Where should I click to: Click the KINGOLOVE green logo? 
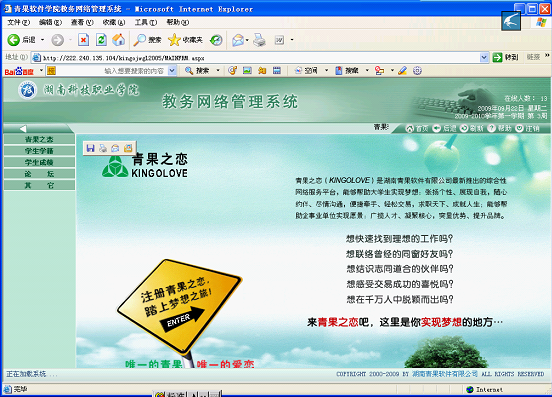115,166
